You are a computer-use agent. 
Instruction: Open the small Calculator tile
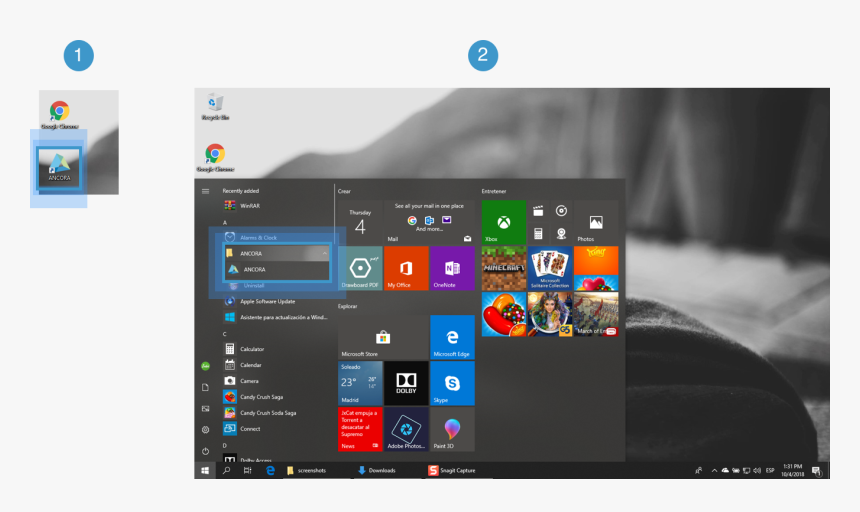tap(538, 234)
